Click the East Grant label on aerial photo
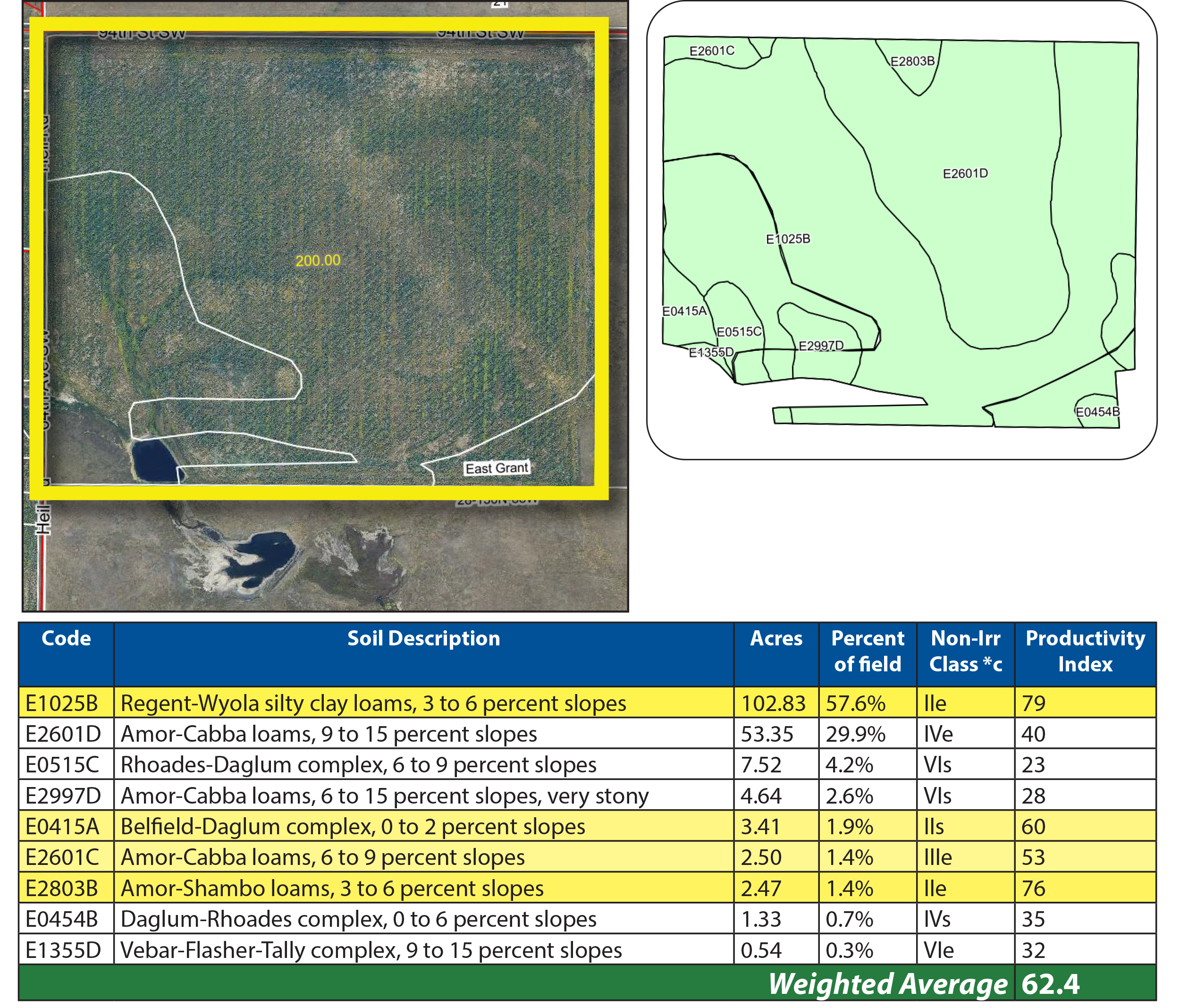The image size is (1180, 1008). (497, 468)
